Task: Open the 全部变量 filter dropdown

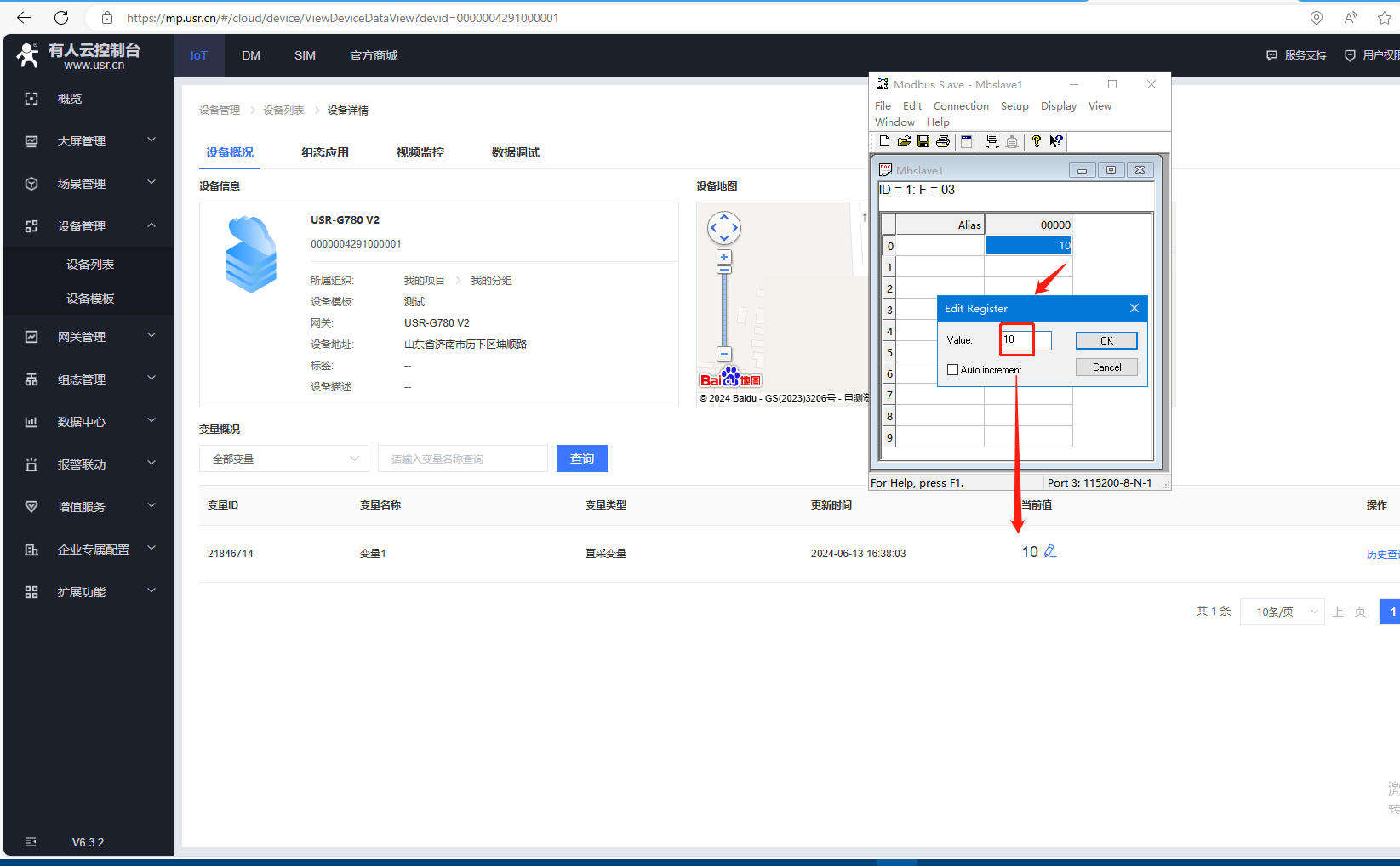Action: [284, 459]
